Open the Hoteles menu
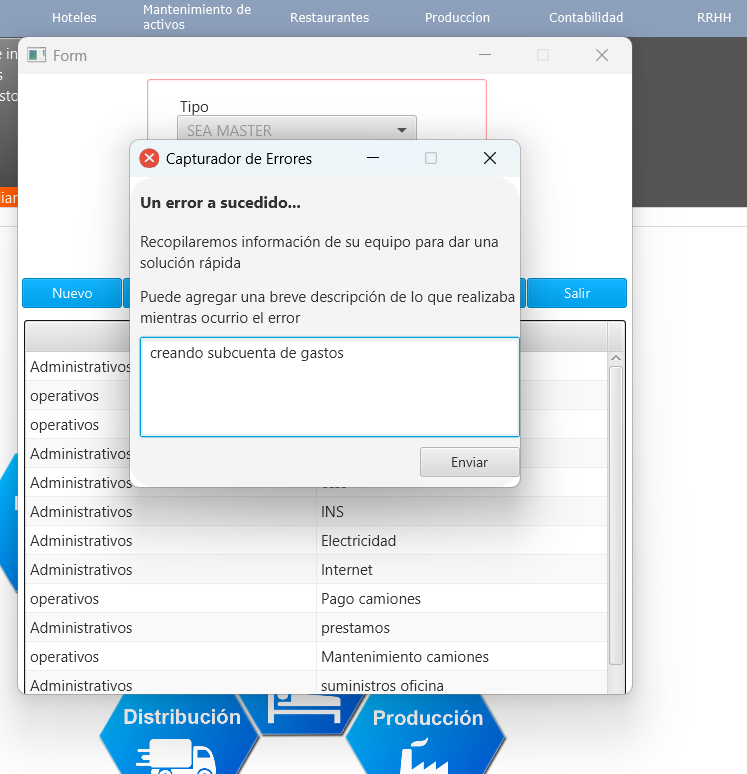This screenshot has height=774, width=747. (75, 18)
